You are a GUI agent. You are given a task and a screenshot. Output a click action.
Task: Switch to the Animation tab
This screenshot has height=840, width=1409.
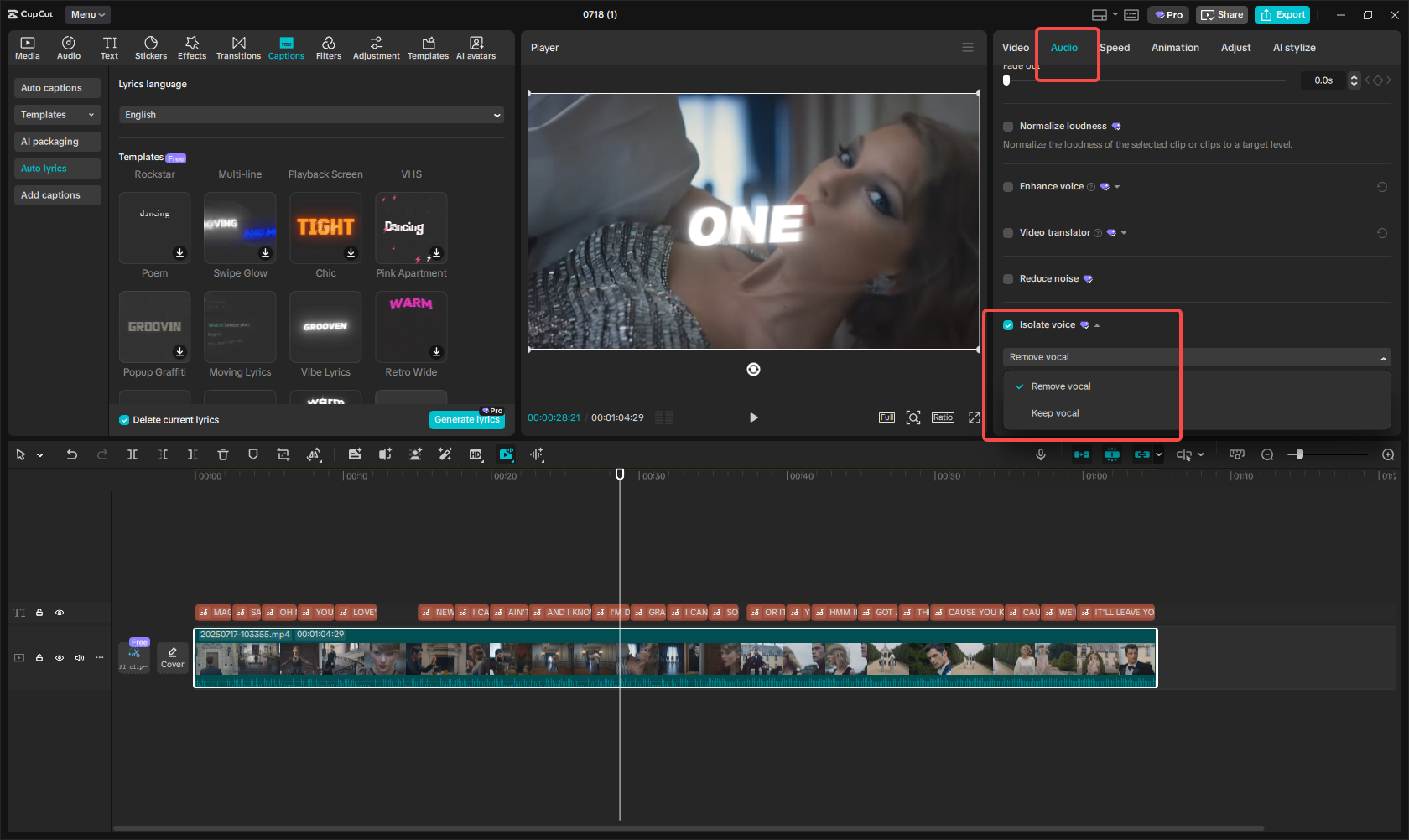pos(1174,48)
